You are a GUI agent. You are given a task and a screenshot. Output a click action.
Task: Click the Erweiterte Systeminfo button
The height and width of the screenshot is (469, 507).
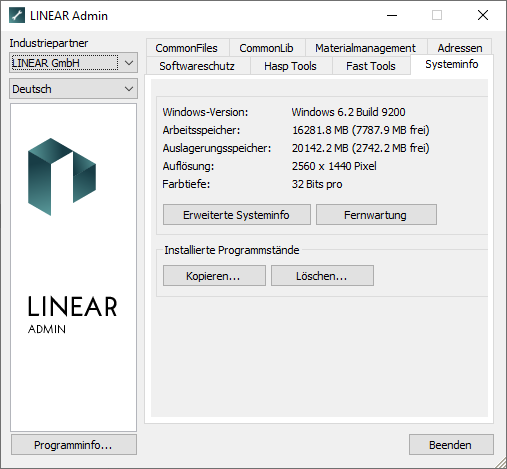[x=237, y=215]
